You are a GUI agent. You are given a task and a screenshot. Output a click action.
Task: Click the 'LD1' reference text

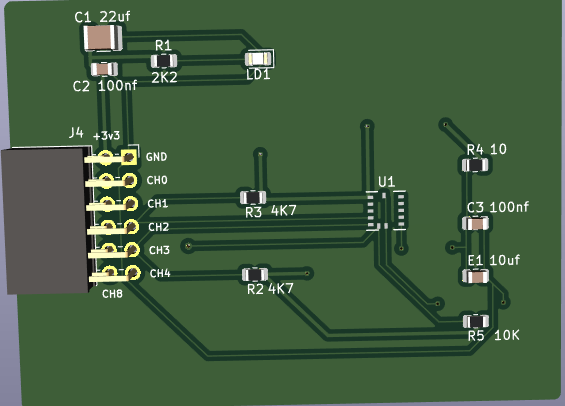click(258, 75)
